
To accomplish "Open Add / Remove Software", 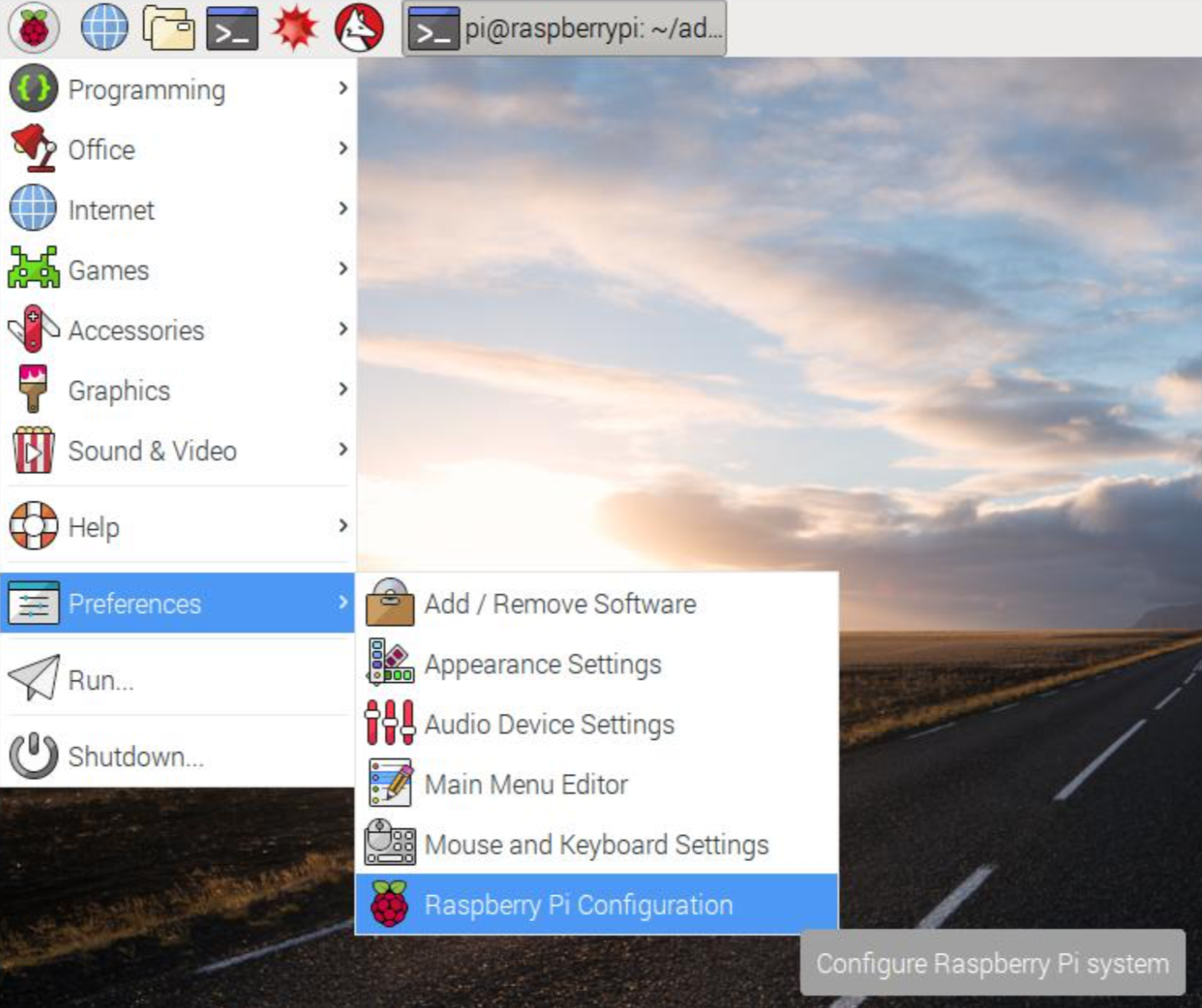I will tap(597, 603).
